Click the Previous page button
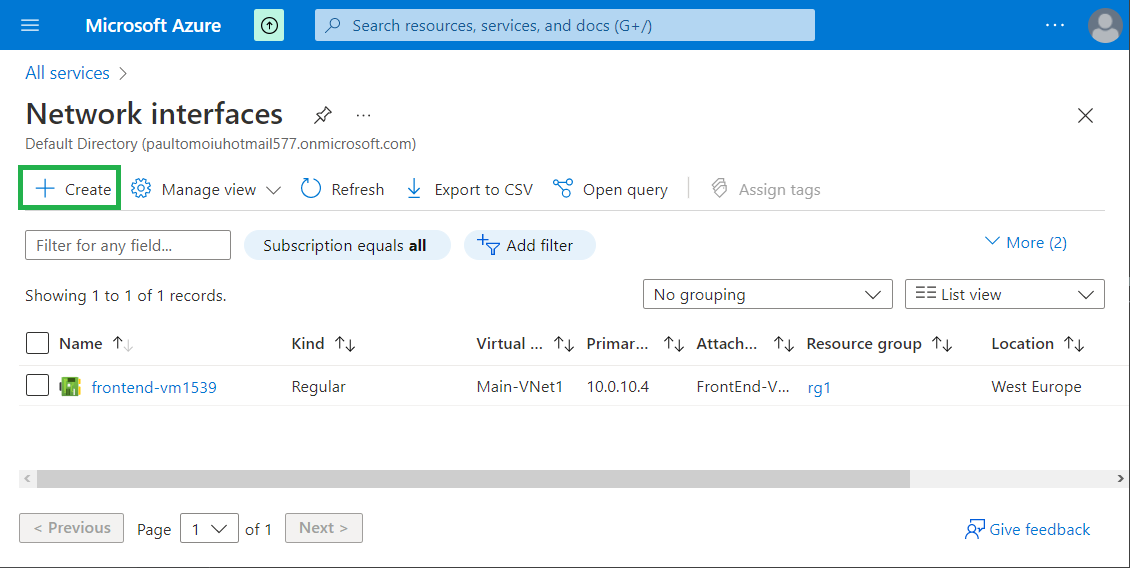This screenshot has width=1130, height=568. point(71,528)
